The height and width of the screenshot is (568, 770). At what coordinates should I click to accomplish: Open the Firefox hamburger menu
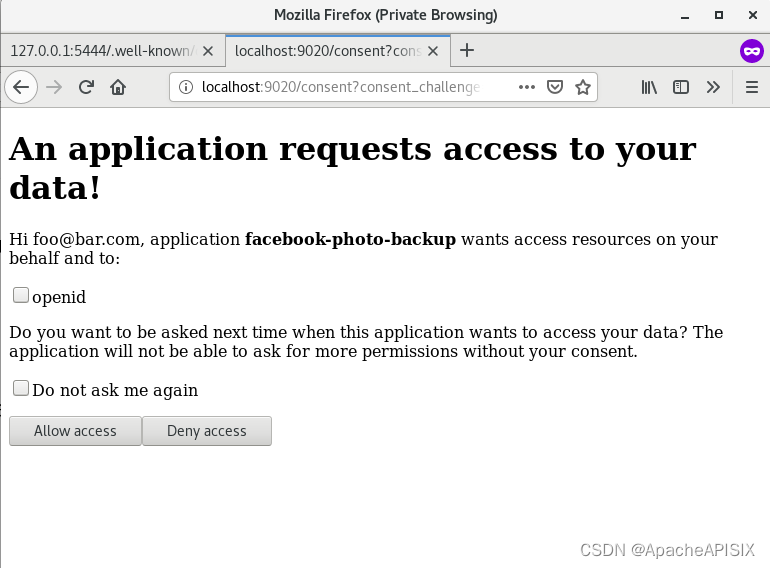coord(751,87)
